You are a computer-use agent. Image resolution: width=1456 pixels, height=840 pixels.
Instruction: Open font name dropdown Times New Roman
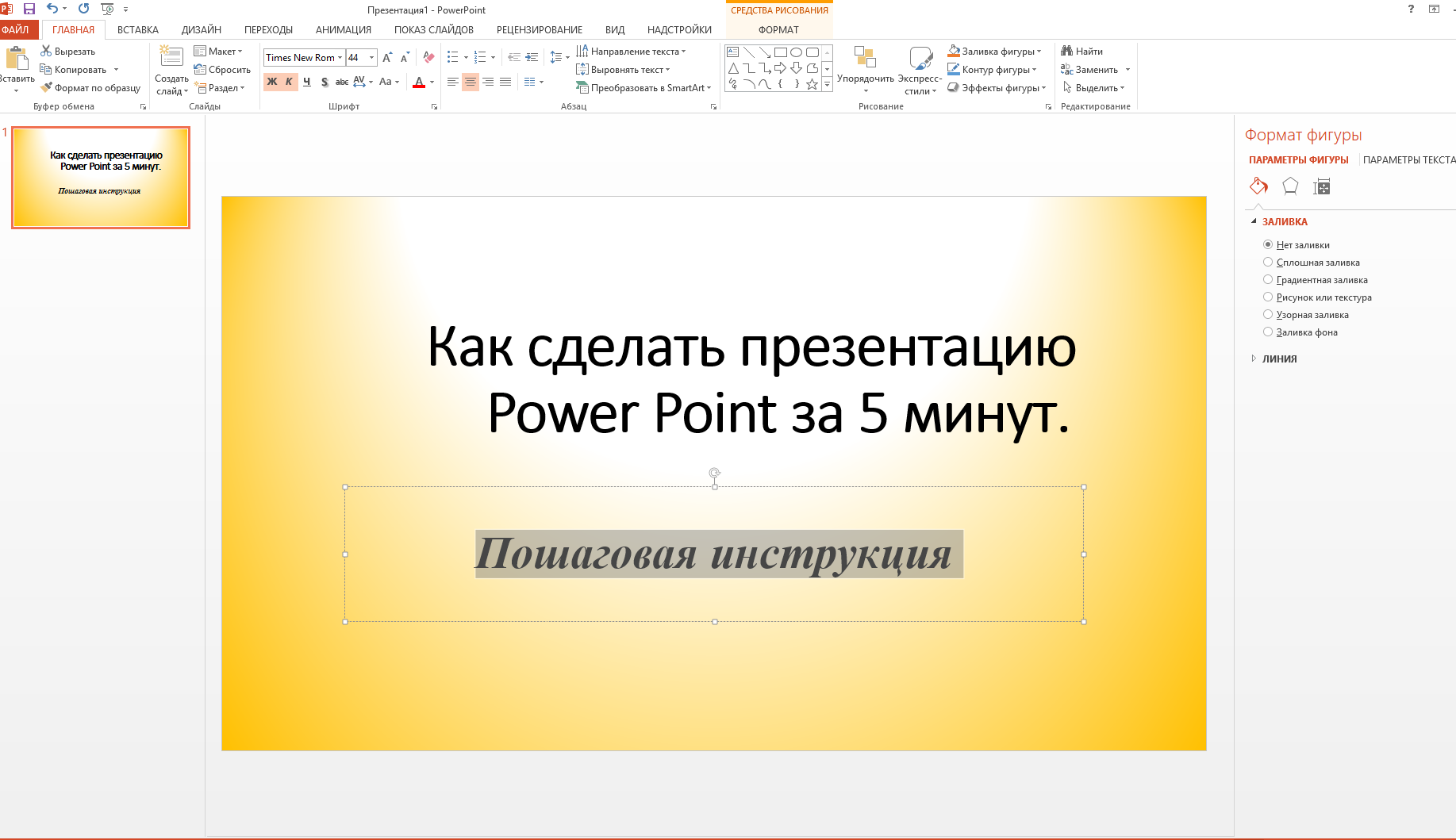point(340,58)
